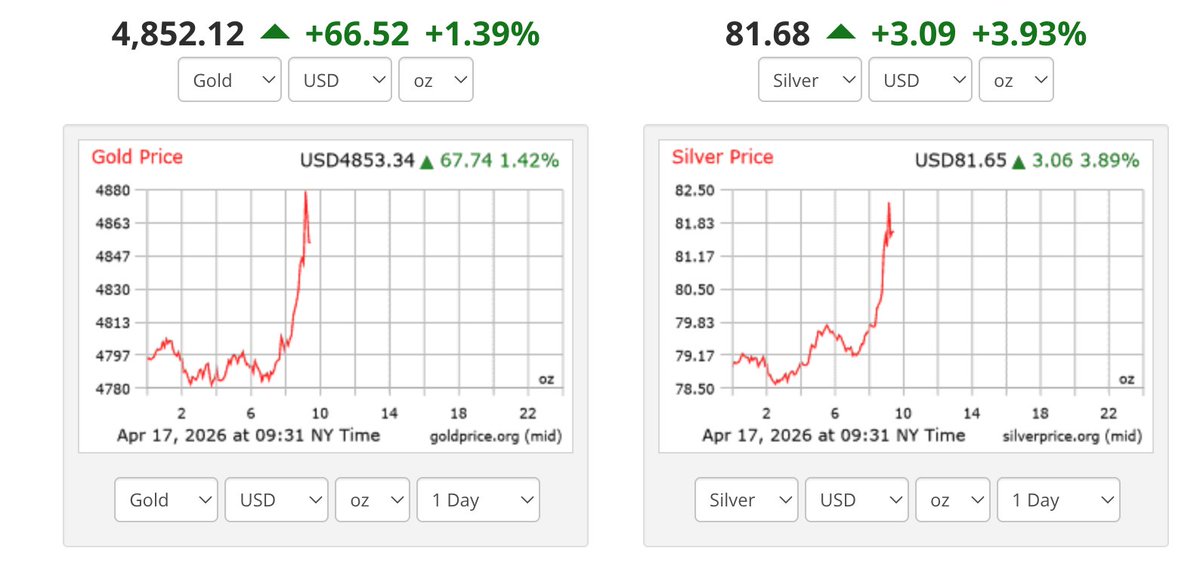Image resolution: width=1200 pixels, height=579 pixels.
Task: Click the red Silver Price chart title
Action: 722,157
